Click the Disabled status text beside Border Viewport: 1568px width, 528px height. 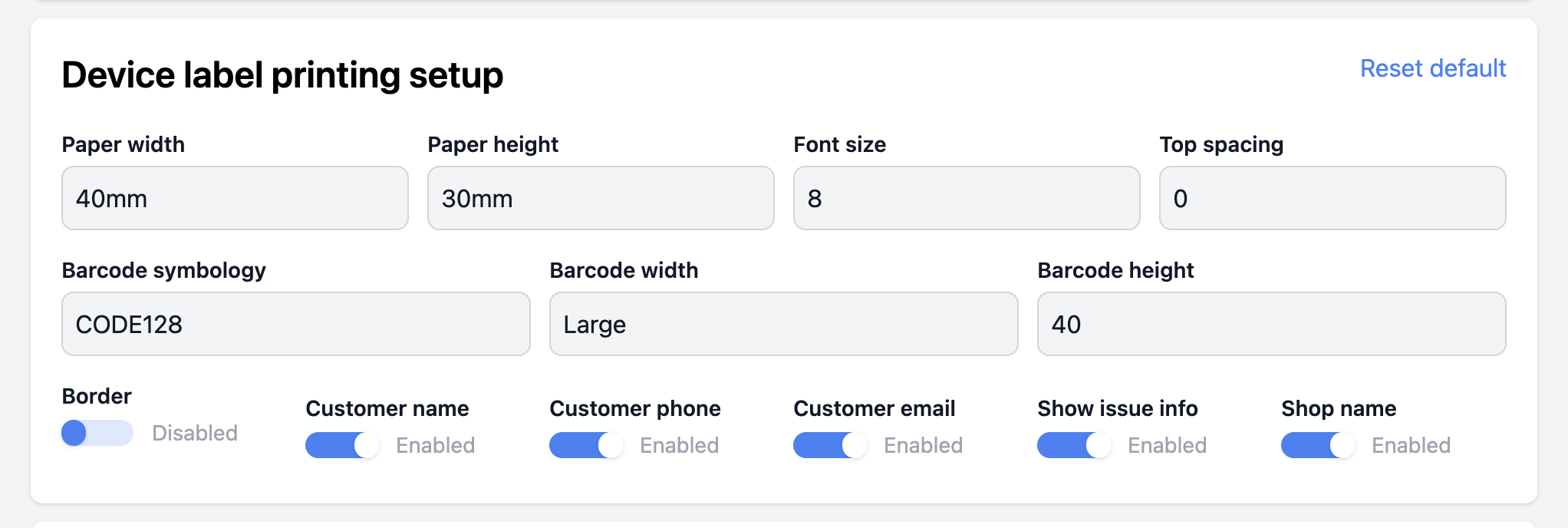195,433
